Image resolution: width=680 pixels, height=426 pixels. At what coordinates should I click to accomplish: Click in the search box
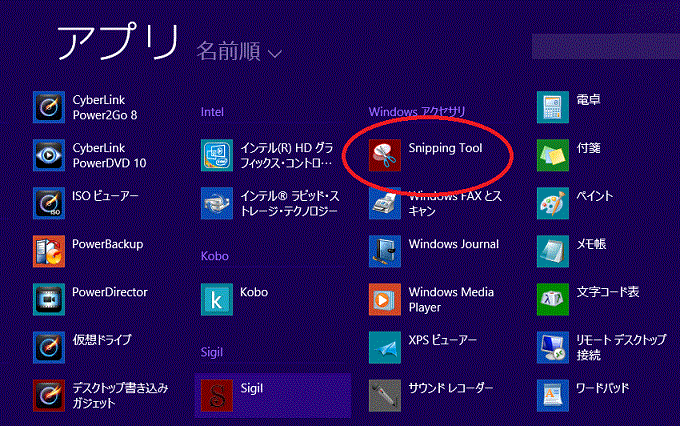coord(606,46)
